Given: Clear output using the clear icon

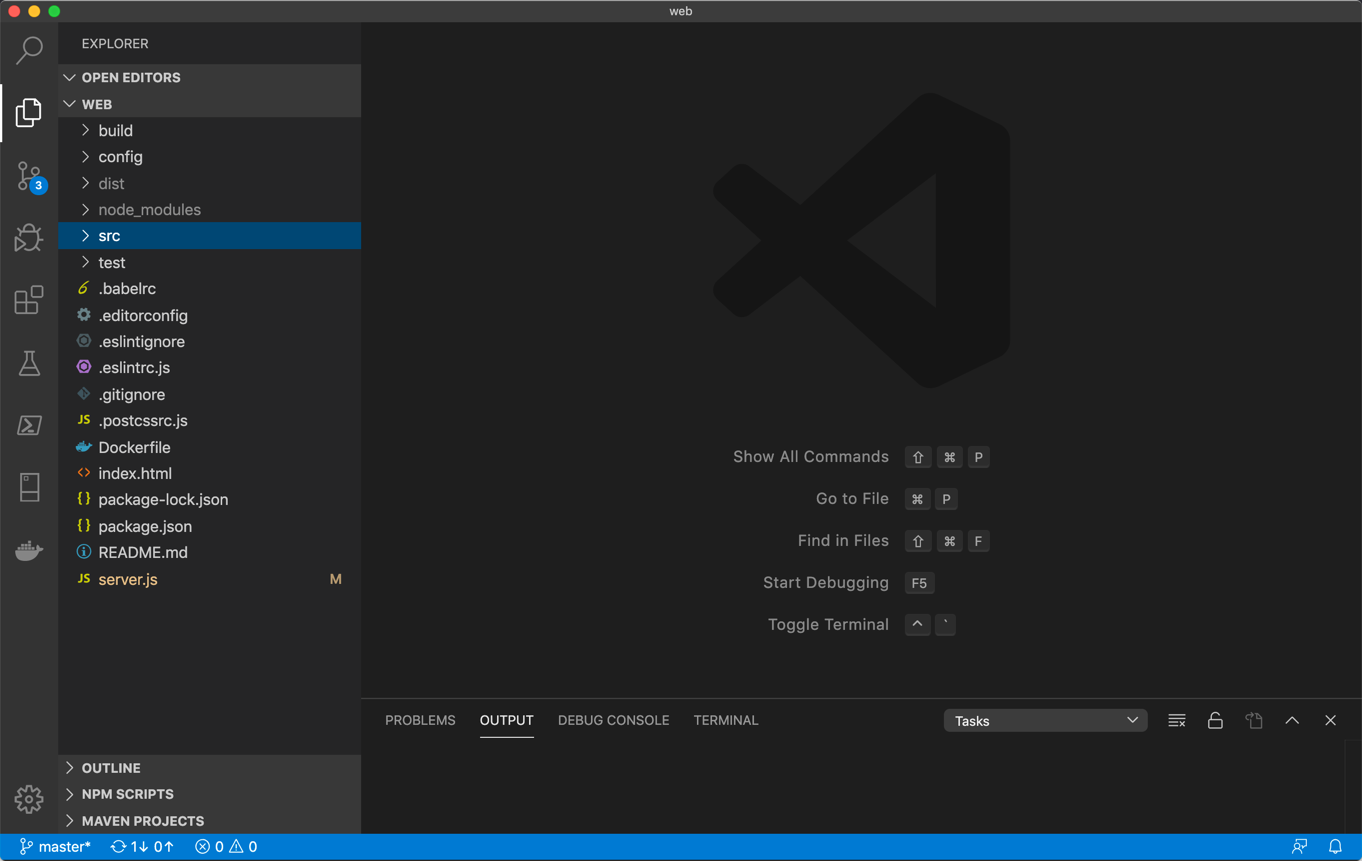Looking at the screenshot, I should coord(1177,720).
